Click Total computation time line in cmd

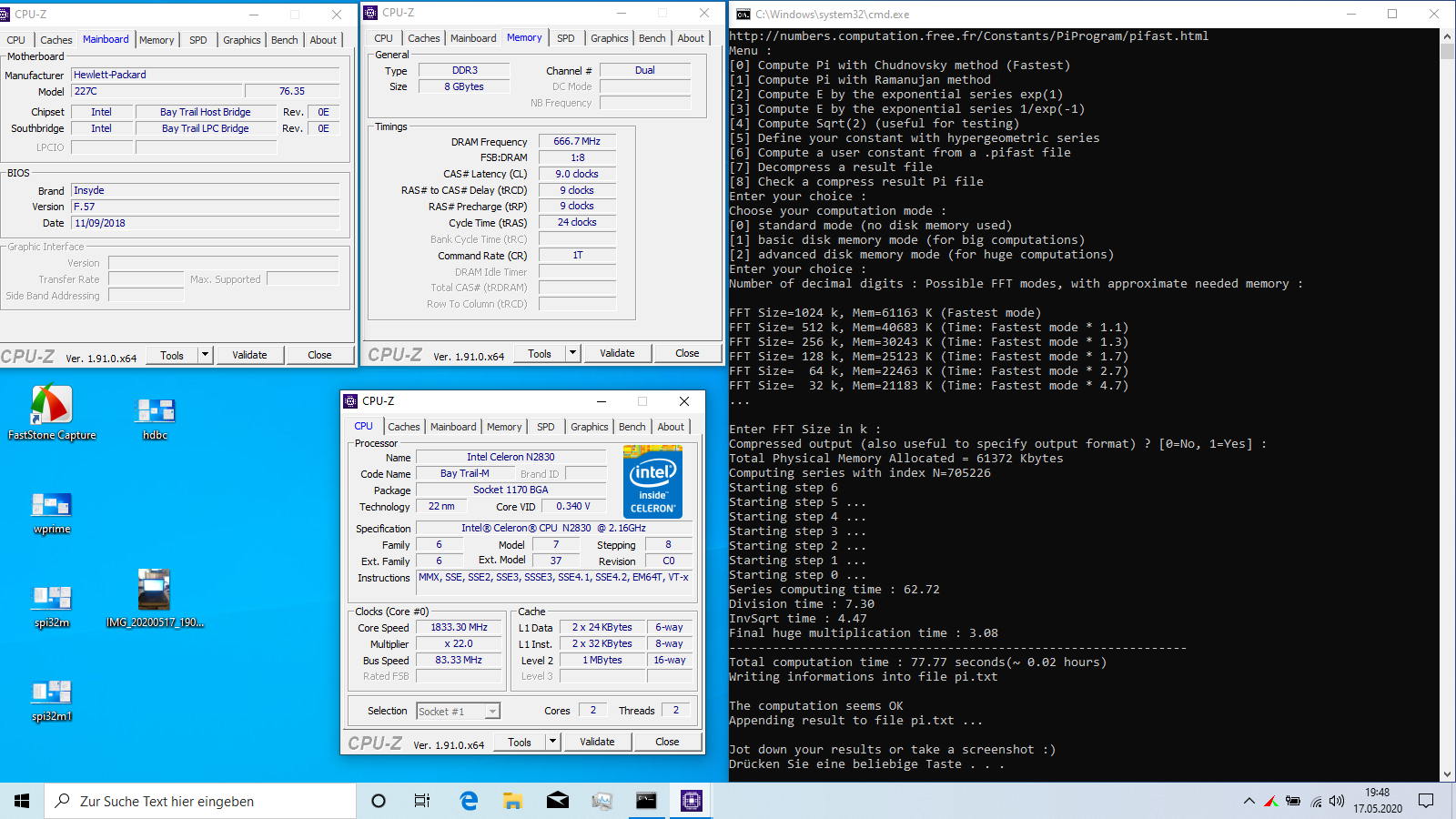918,662
